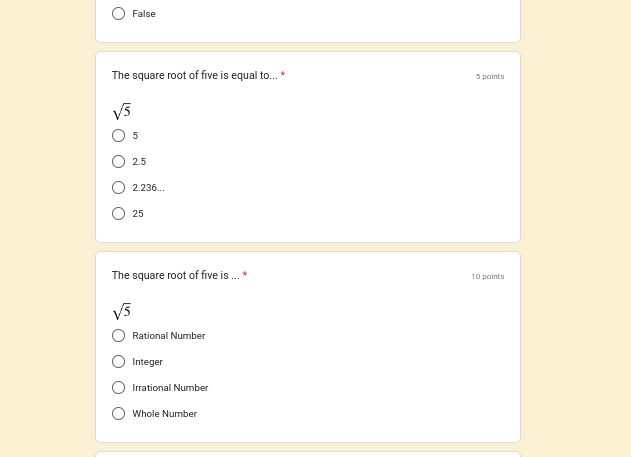Select the 'Whole Number' radio button

118,414
